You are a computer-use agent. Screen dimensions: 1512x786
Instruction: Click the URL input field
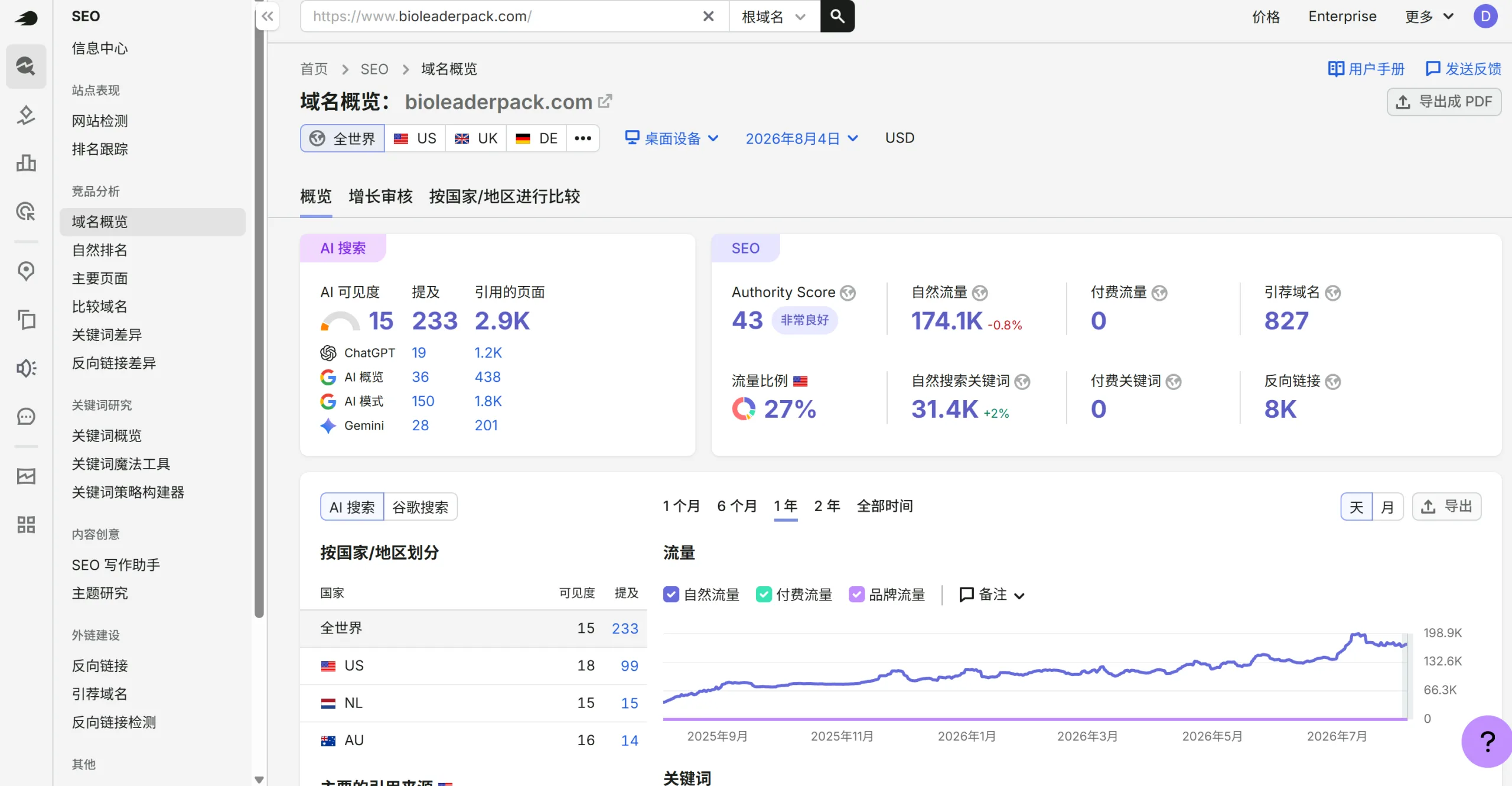(x=502, y=17)
